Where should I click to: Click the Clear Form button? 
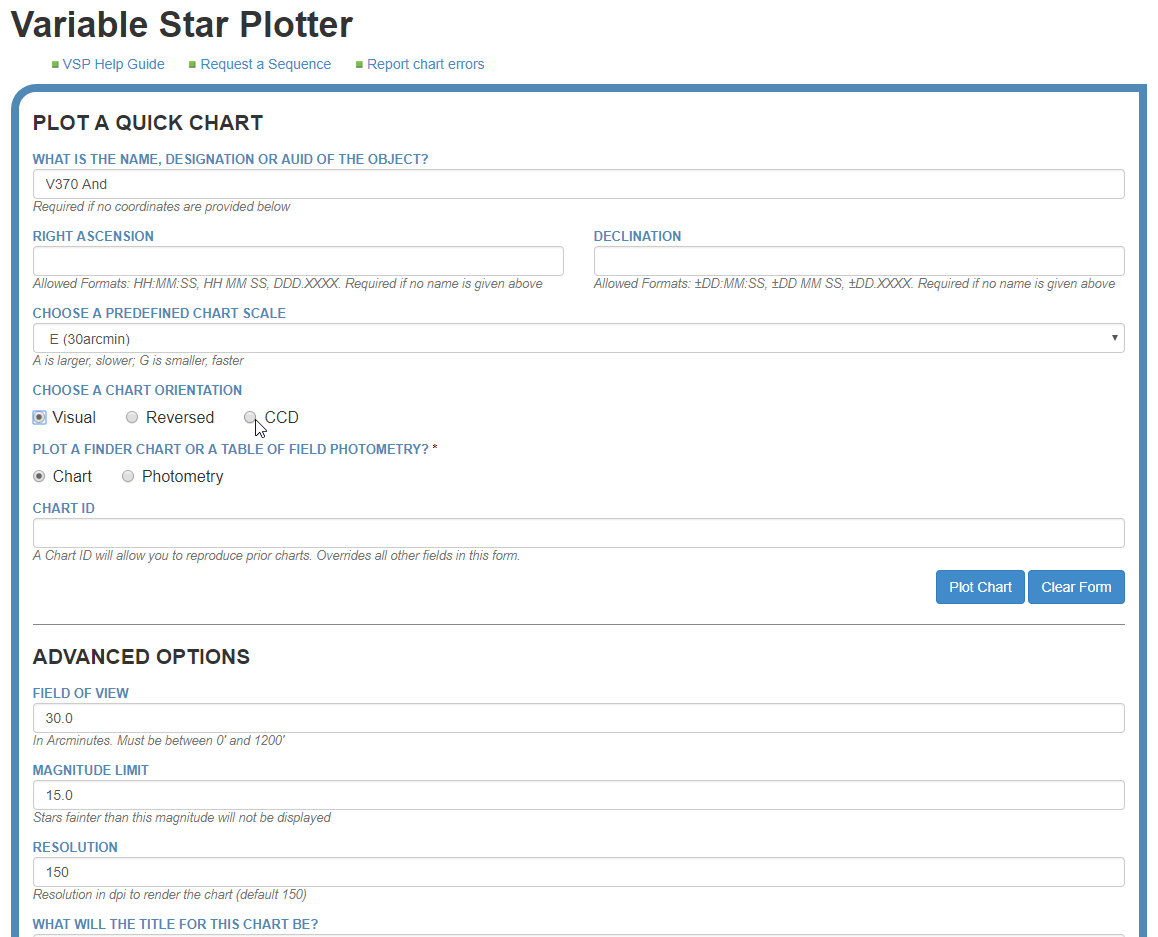click(1076, 587)
